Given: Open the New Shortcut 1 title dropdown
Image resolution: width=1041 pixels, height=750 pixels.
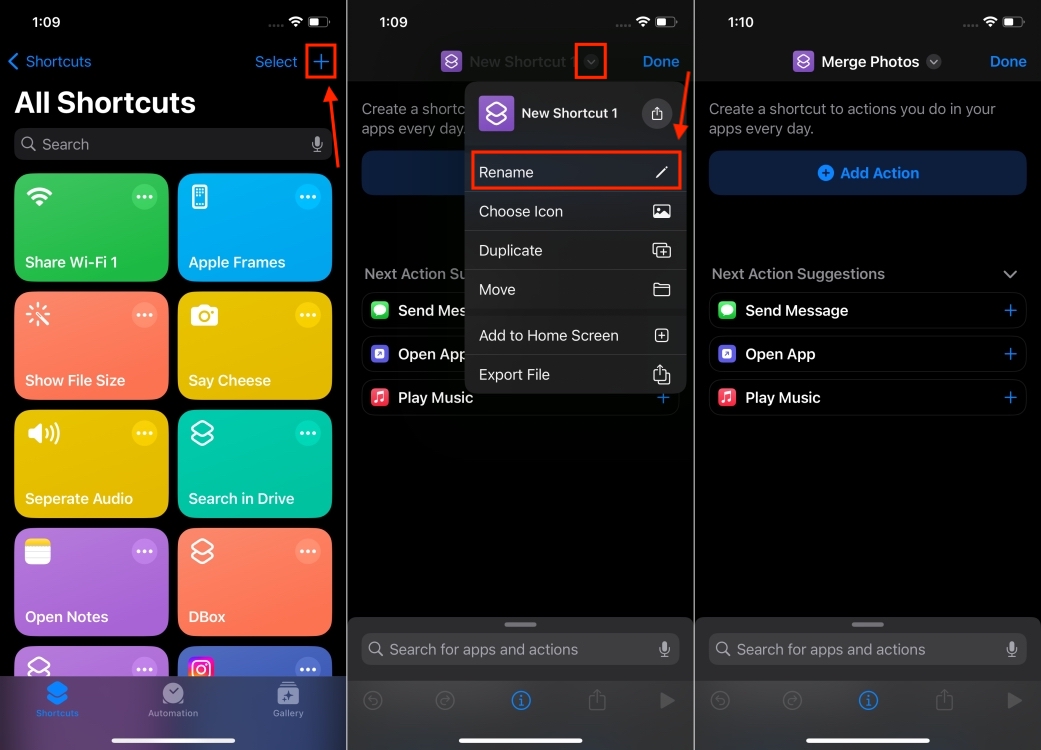Looking at the screenshot, I should 591,61.
